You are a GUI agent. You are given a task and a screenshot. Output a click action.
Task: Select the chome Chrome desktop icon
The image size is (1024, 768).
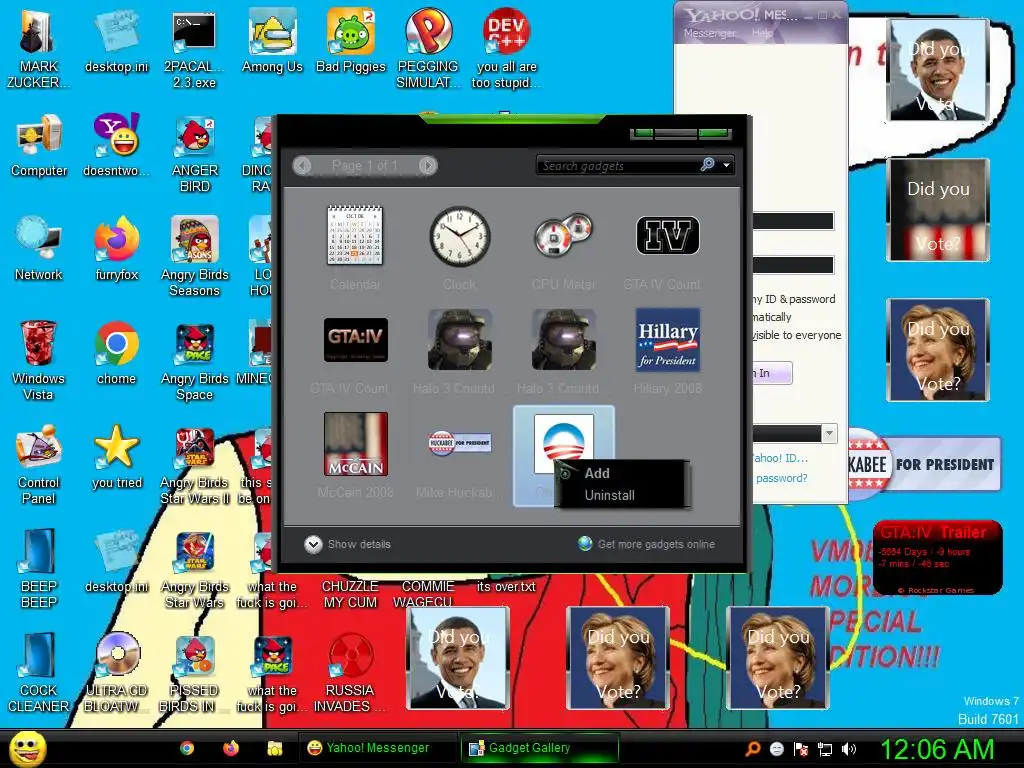click(x=116, y=353)
